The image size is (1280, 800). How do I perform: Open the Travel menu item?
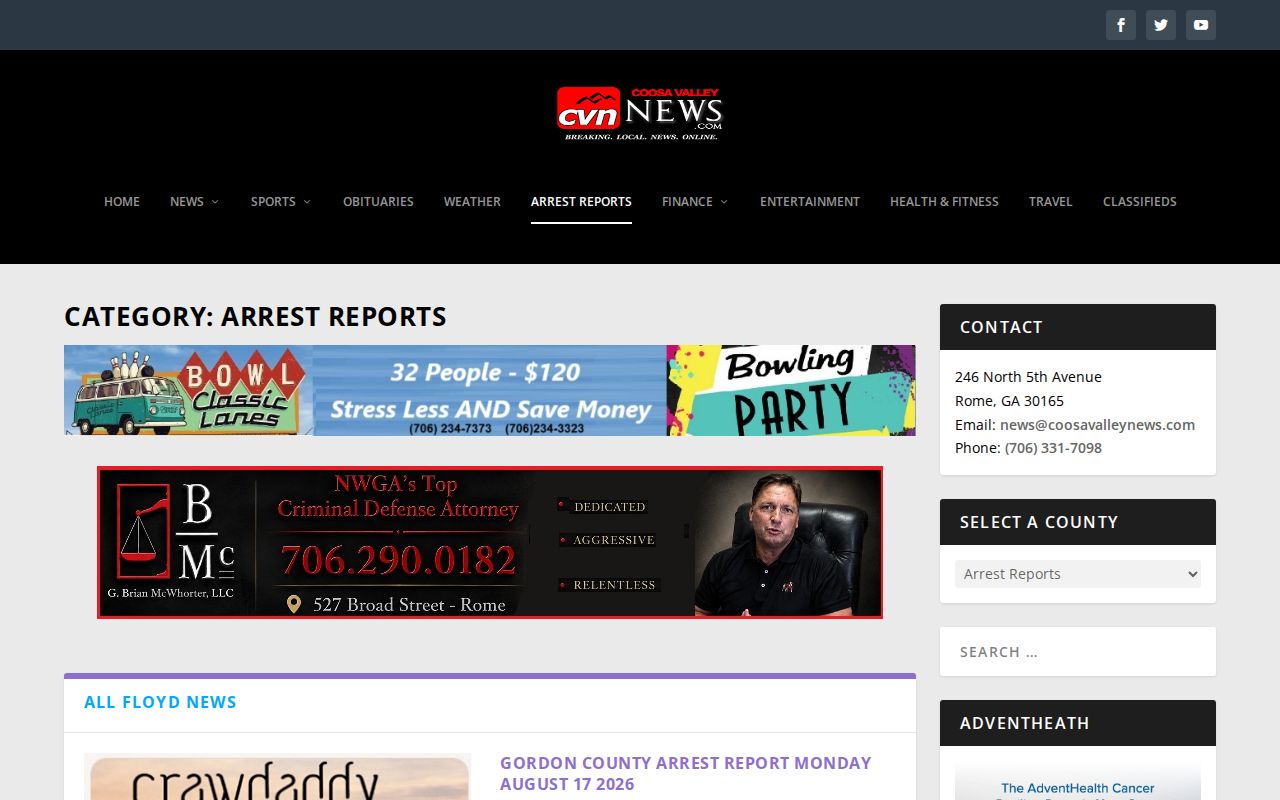1050,202
